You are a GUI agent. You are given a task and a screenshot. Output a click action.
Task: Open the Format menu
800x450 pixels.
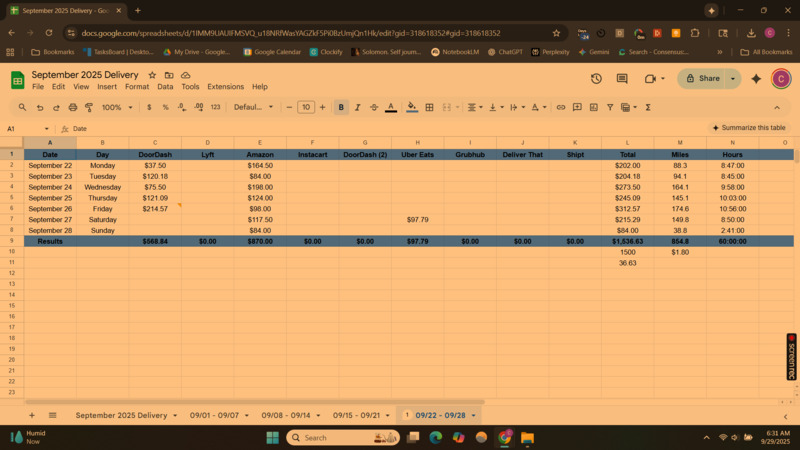tap(137, 87)
